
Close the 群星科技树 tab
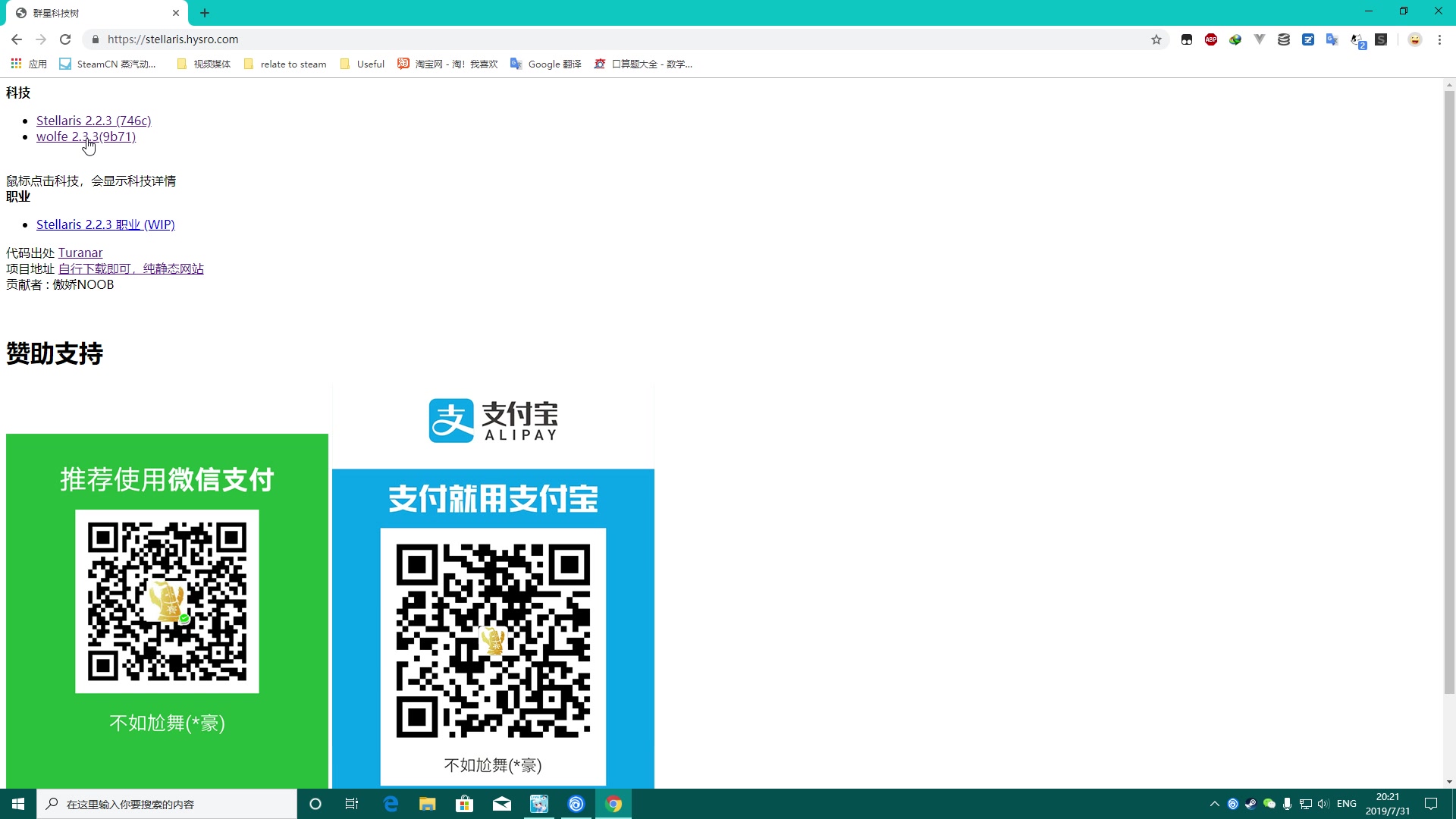[176, 13]
